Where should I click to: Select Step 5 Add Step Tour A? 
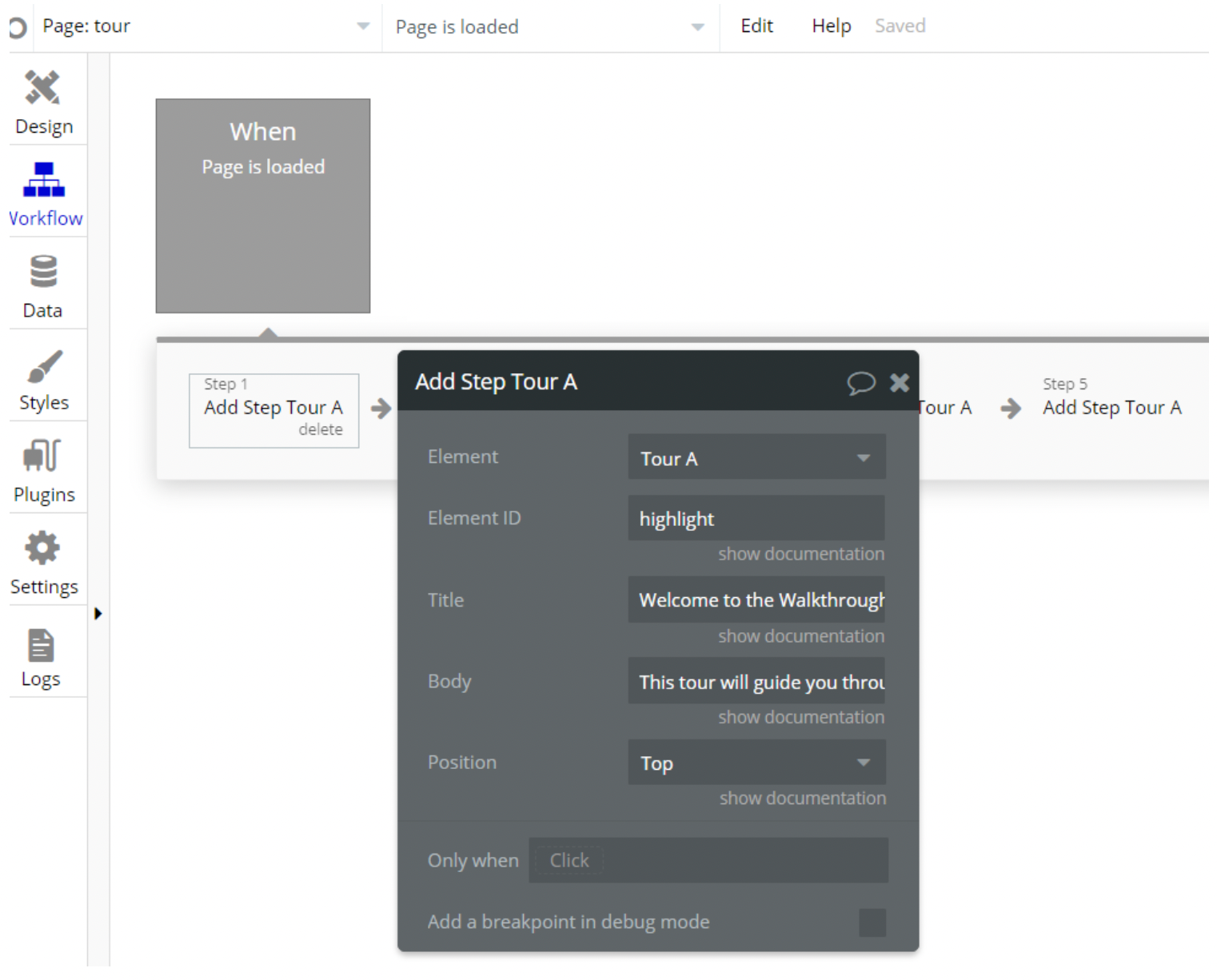[1111, 397]
